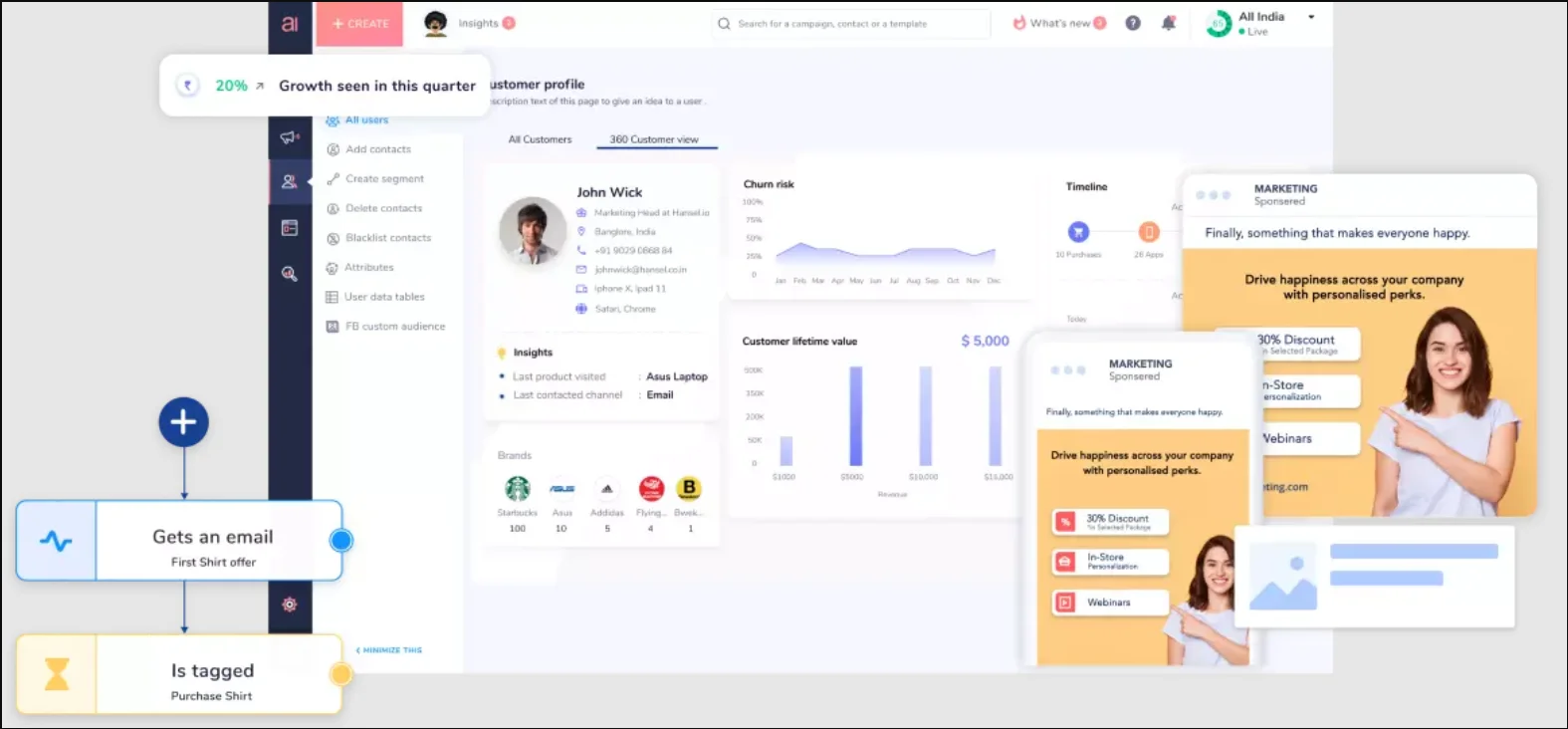Open the templates sidebar icon
Viewport: 1568px width, 729px height.
click(x=290, y=228)
